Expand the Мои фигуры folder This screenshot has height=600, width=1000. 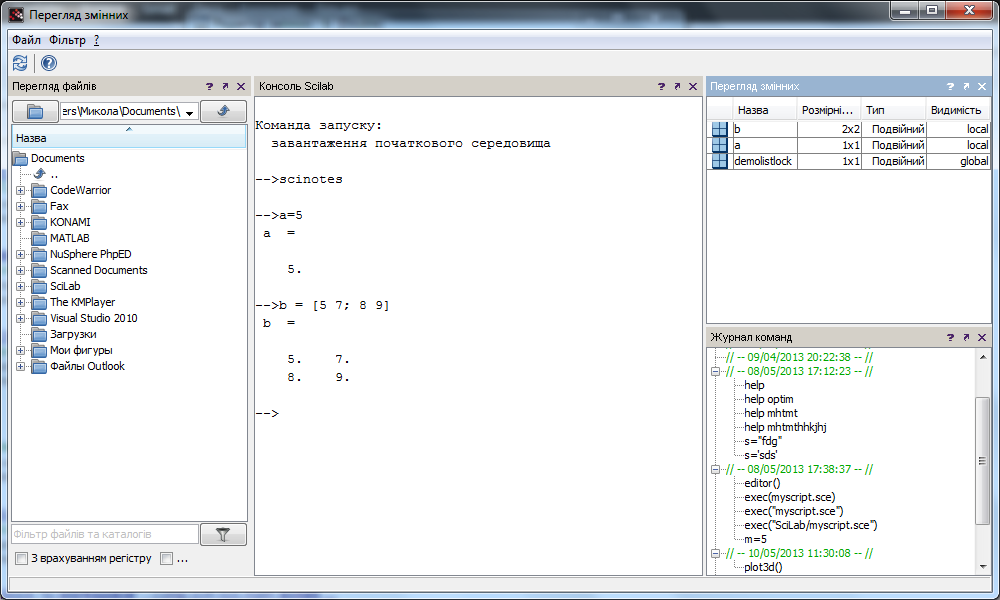[x=20, y=350]
